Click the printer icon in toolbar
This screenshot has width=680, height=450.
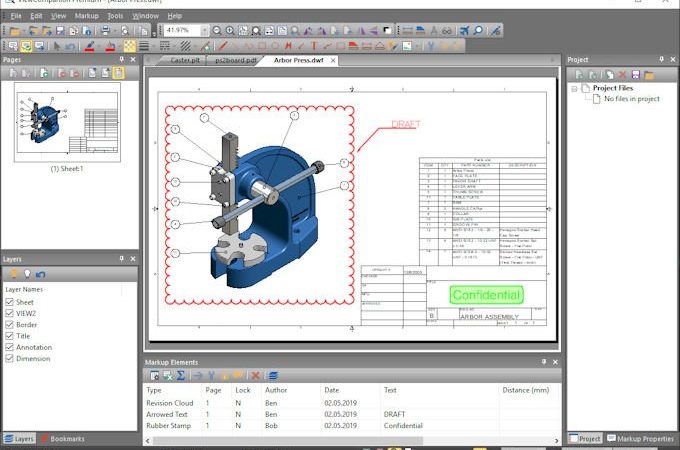coord(105,30)
